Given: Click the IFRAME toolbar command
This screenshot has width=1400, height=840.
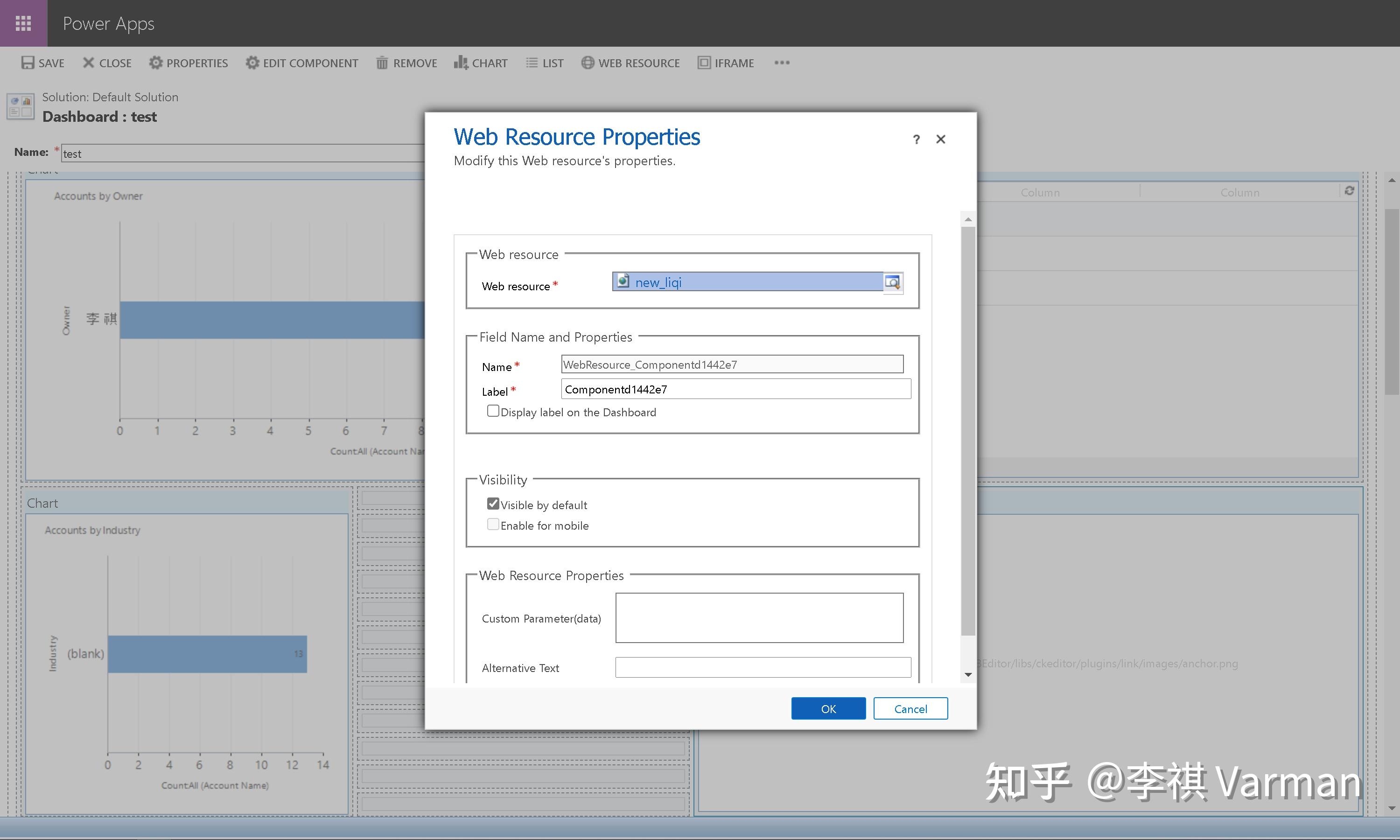Looking at the screenshot, I should 726,63.
